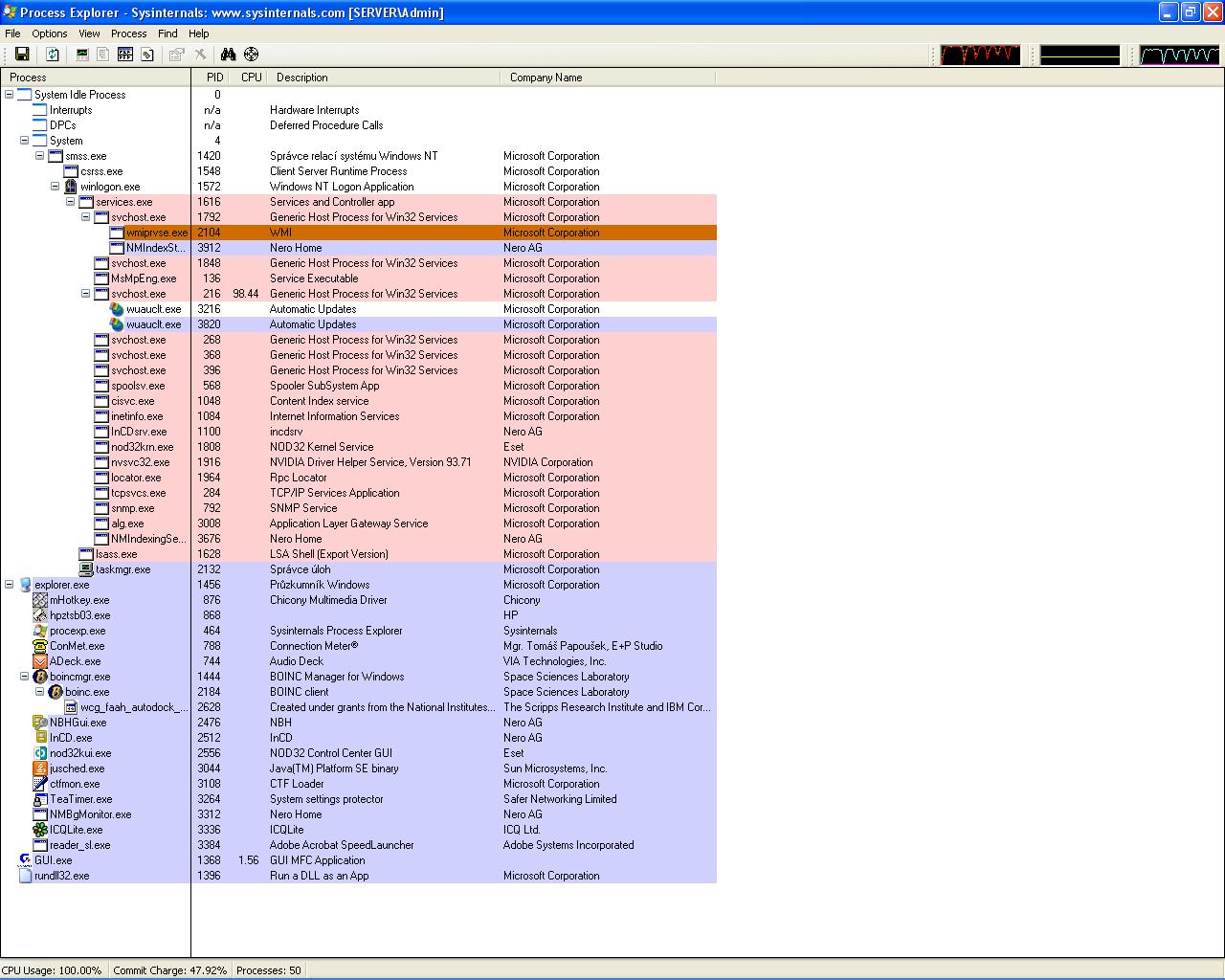Select the highlighted wmiprvse.exe process row
1225x980 pixels.
157,233
